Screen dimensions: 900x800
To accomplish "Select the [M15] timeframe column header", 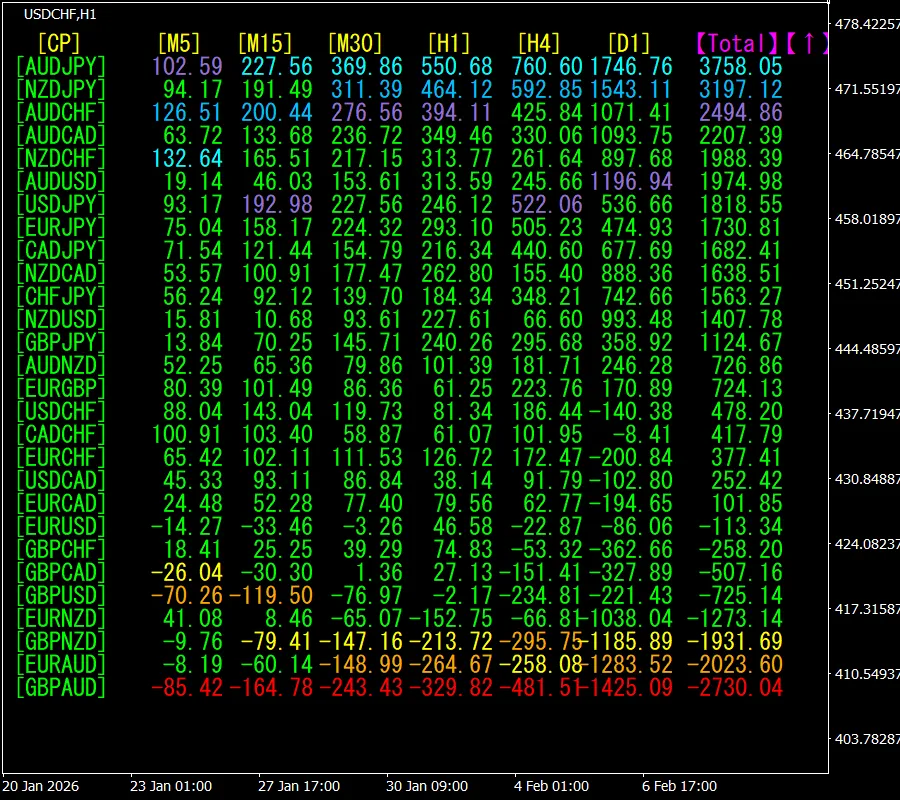I will (264, 43).
